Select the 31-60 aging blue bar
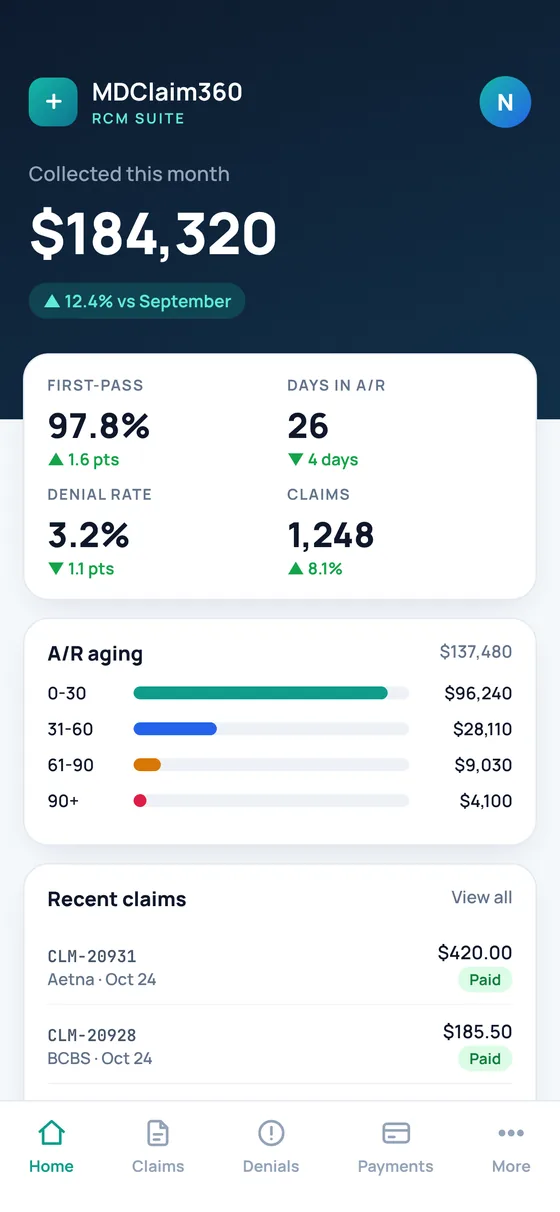Screen dimensions: 560x1212 pos(175,729)
